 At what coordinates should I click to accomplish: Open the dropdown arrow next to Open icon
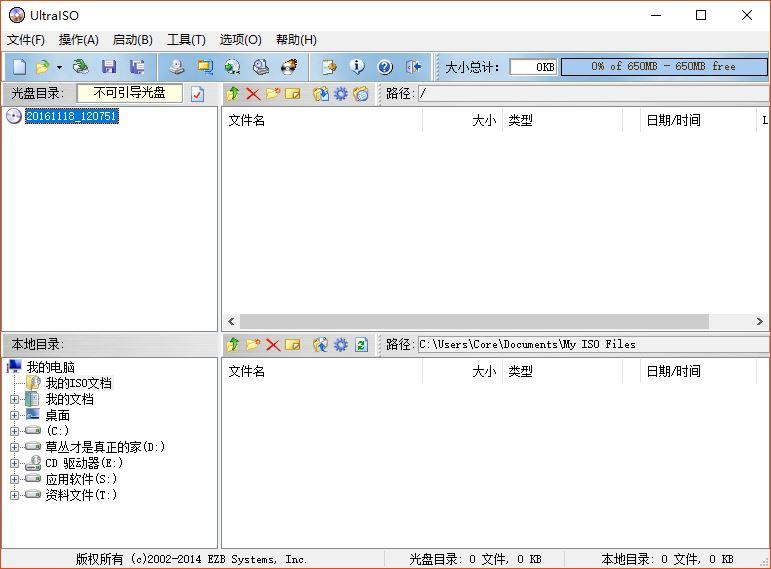click(59, 67)
